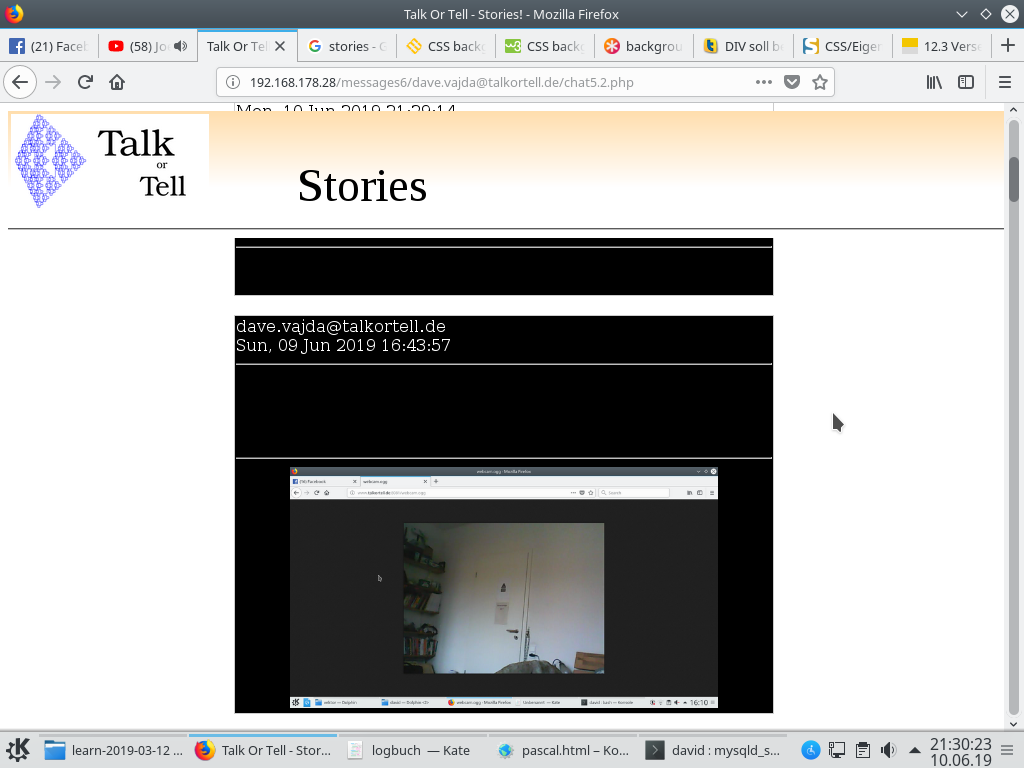Click the URL address bar

point(490,82)
